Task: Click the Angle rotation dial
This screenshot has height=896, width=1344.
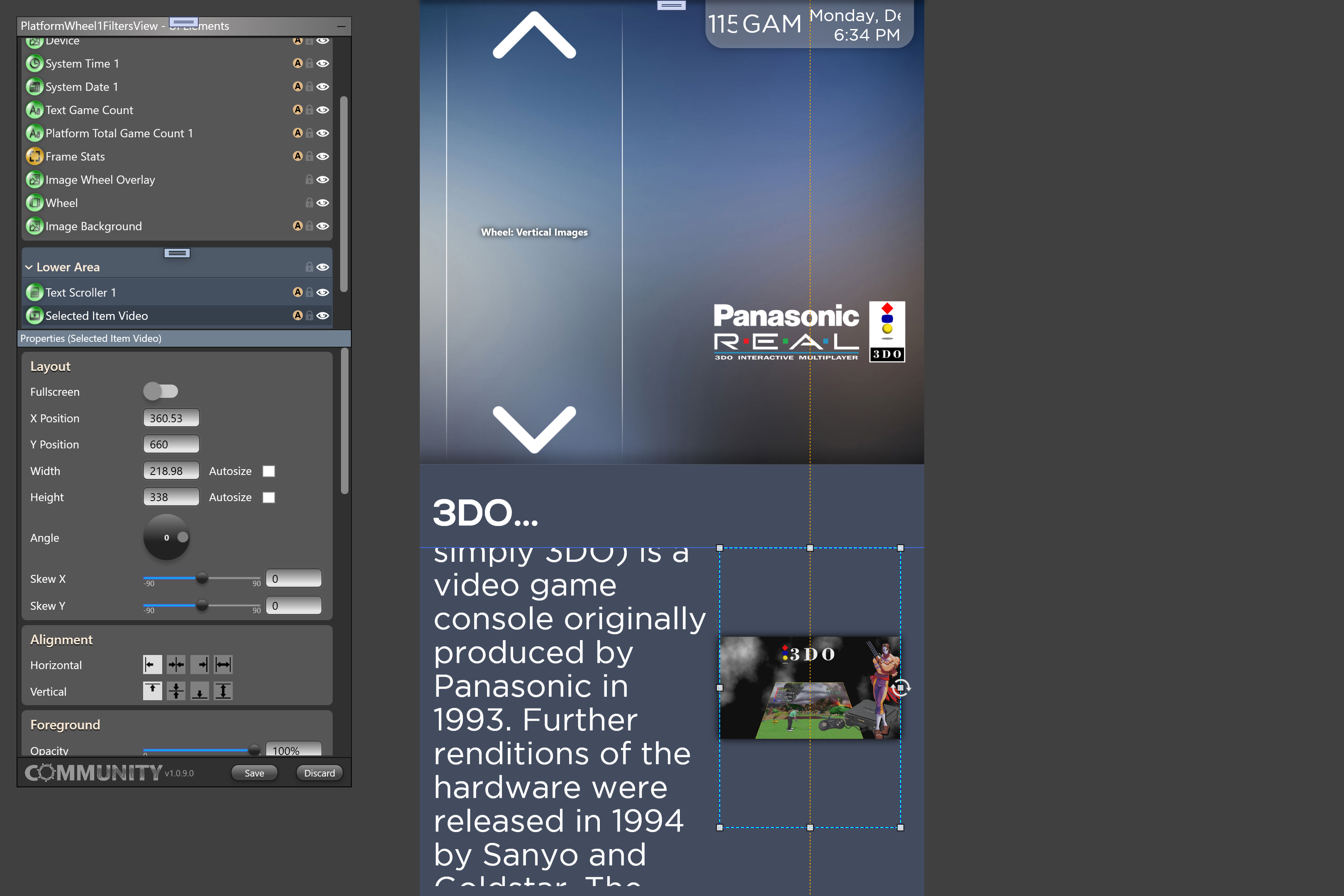Action: (166, 537)
